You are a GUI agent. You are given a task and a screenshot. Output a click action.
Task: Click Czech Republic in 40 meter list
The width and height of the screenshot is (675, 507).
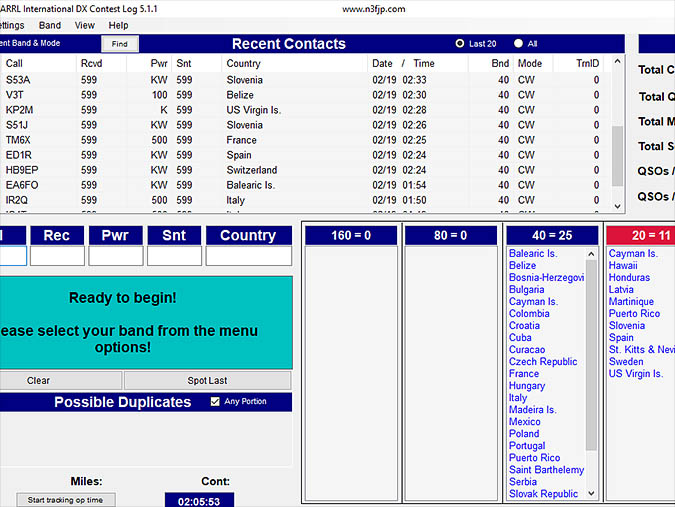click(543, 362)
